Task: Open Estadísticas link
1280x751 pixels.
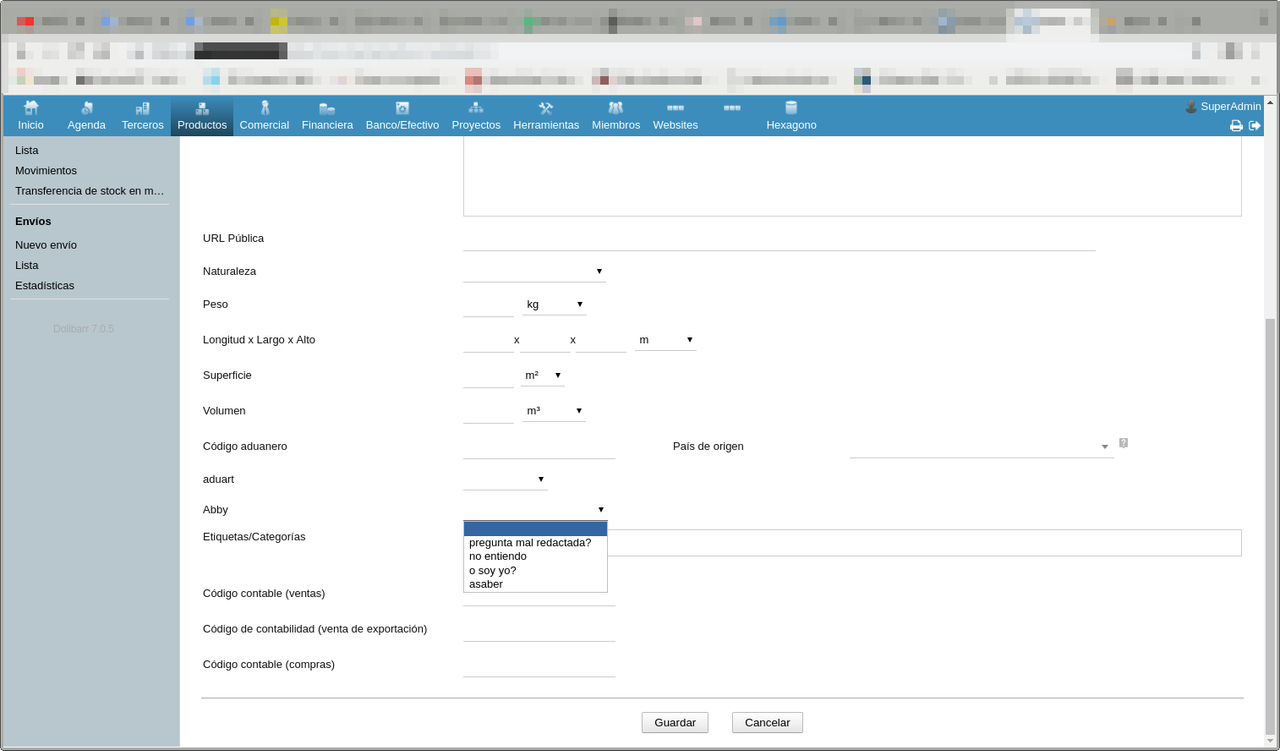Action: [x=45, y=285]
